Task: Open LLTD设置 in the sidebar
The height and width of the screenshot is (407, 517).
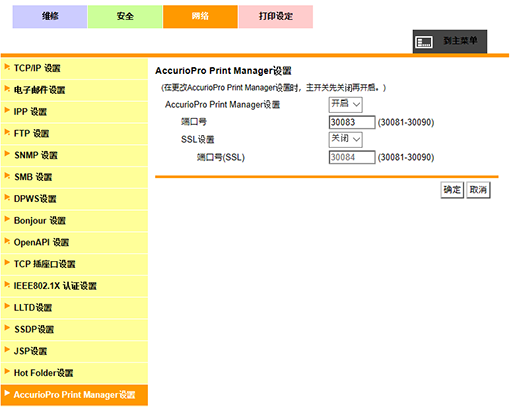Action: pos(74,308)
